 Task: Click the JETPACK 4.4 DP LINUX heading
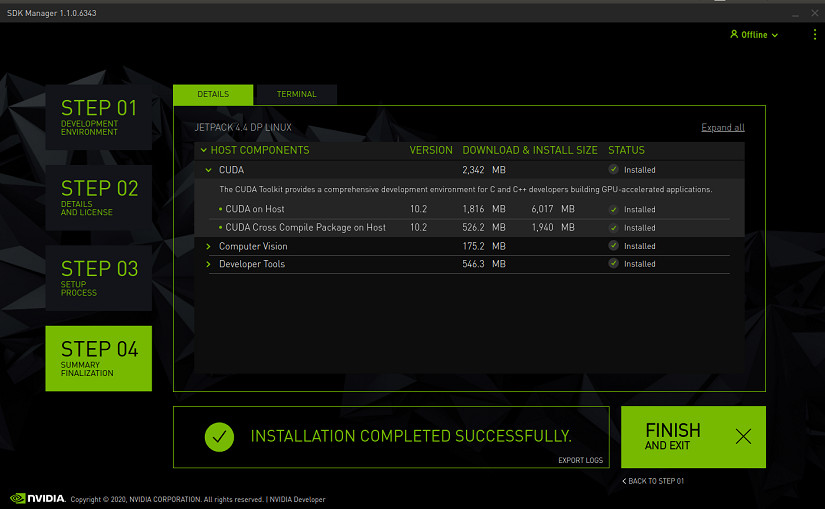point(243,127)
